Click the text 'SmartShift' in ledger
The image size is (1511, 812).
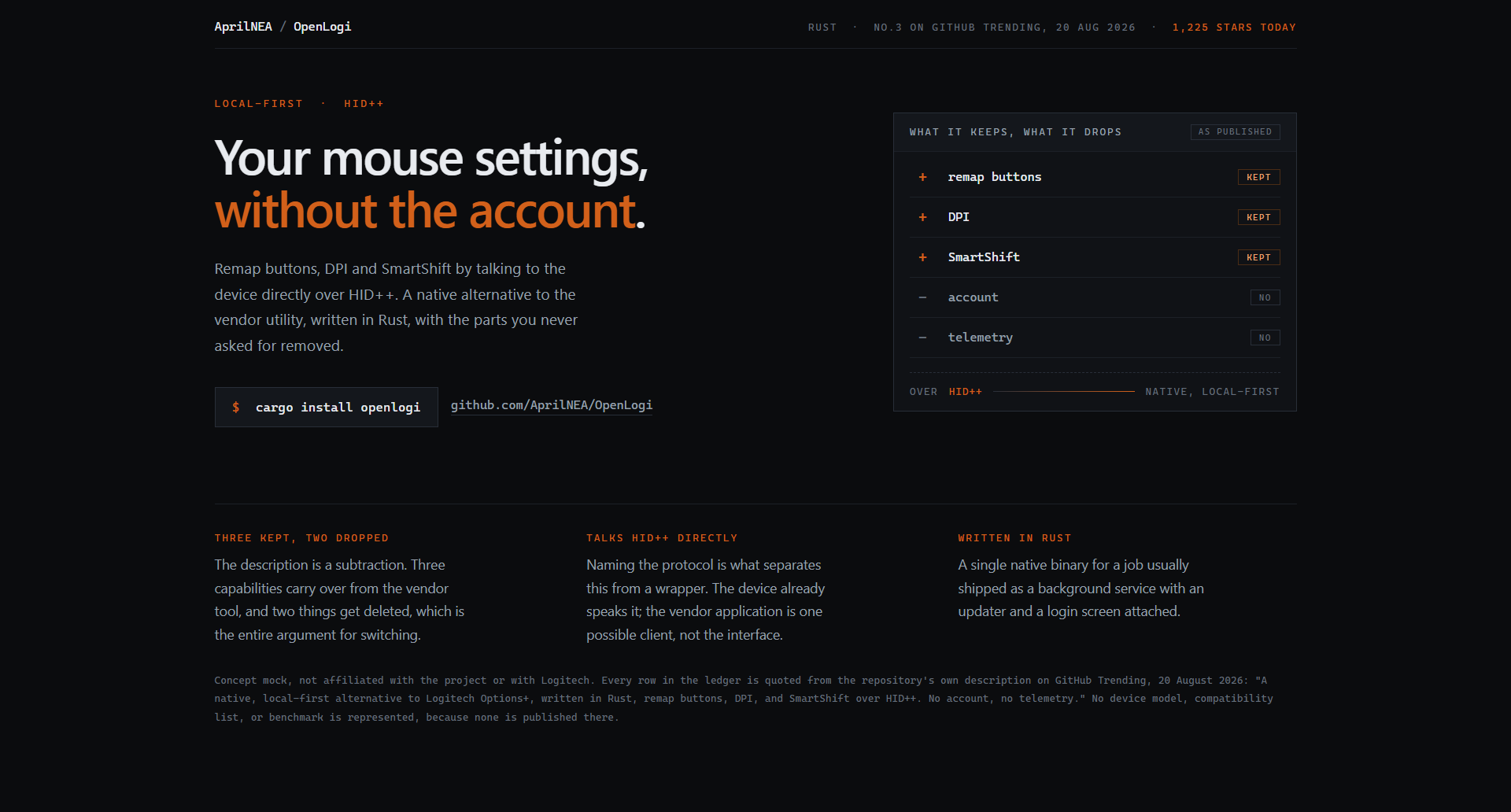984,257
